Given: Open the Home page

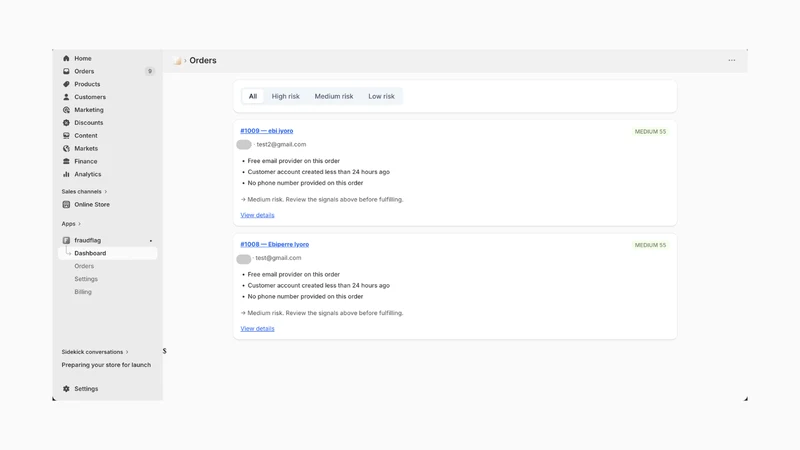Looking at the screenshot, I should [x=83, y=58].
